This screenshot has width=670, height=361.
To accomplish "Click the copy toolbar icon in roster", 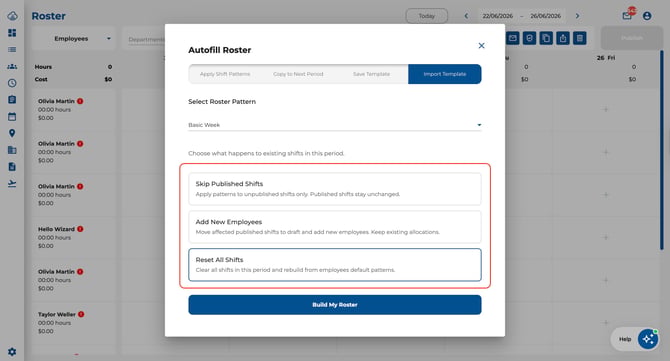I will tap(546, 38).
